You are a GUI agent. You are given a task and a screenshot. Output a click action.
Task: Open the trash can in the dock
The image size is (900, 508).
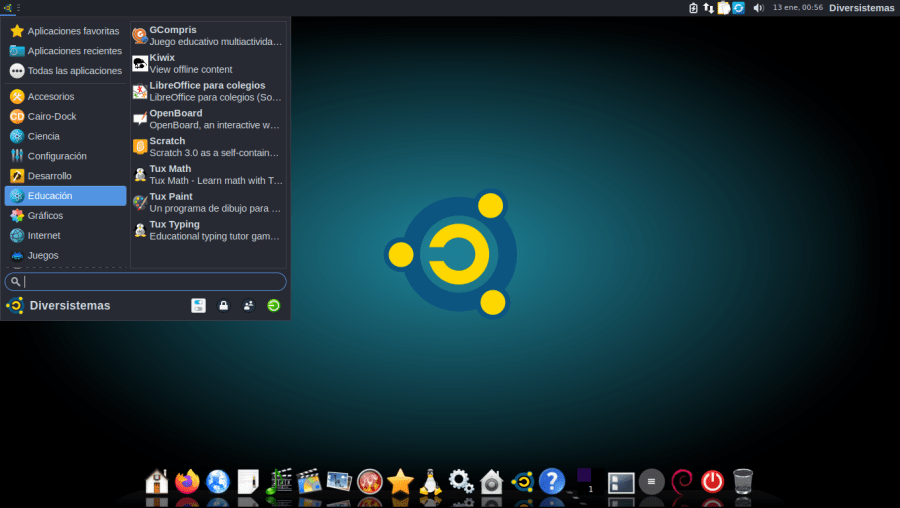[743, 482]
